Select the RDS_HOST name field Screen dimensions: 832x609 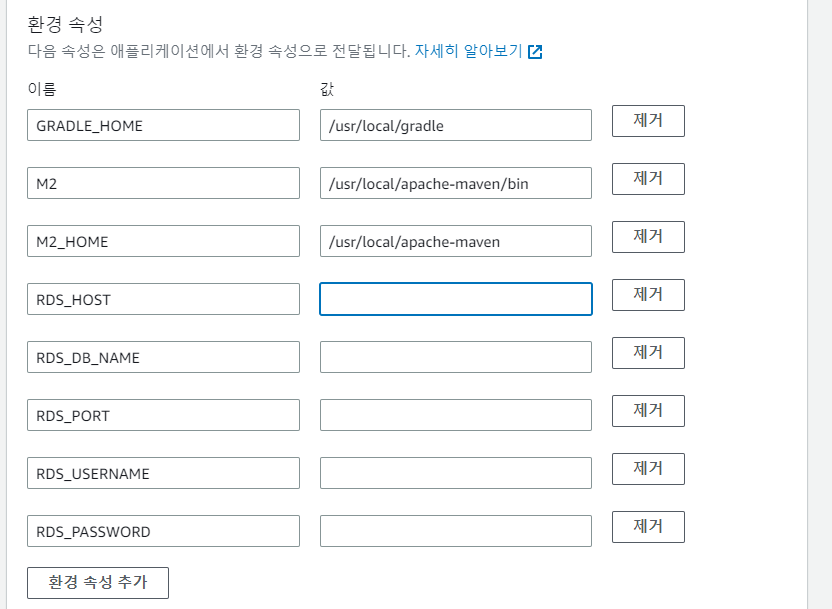(x=163, y=299)
